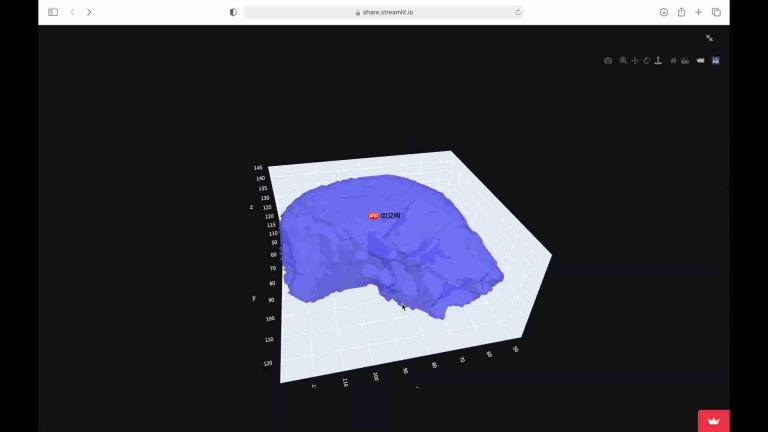Select Turntable rotation tool in modebar
Viewport: 768px width, 432px height.
click(x=658, y=61)
